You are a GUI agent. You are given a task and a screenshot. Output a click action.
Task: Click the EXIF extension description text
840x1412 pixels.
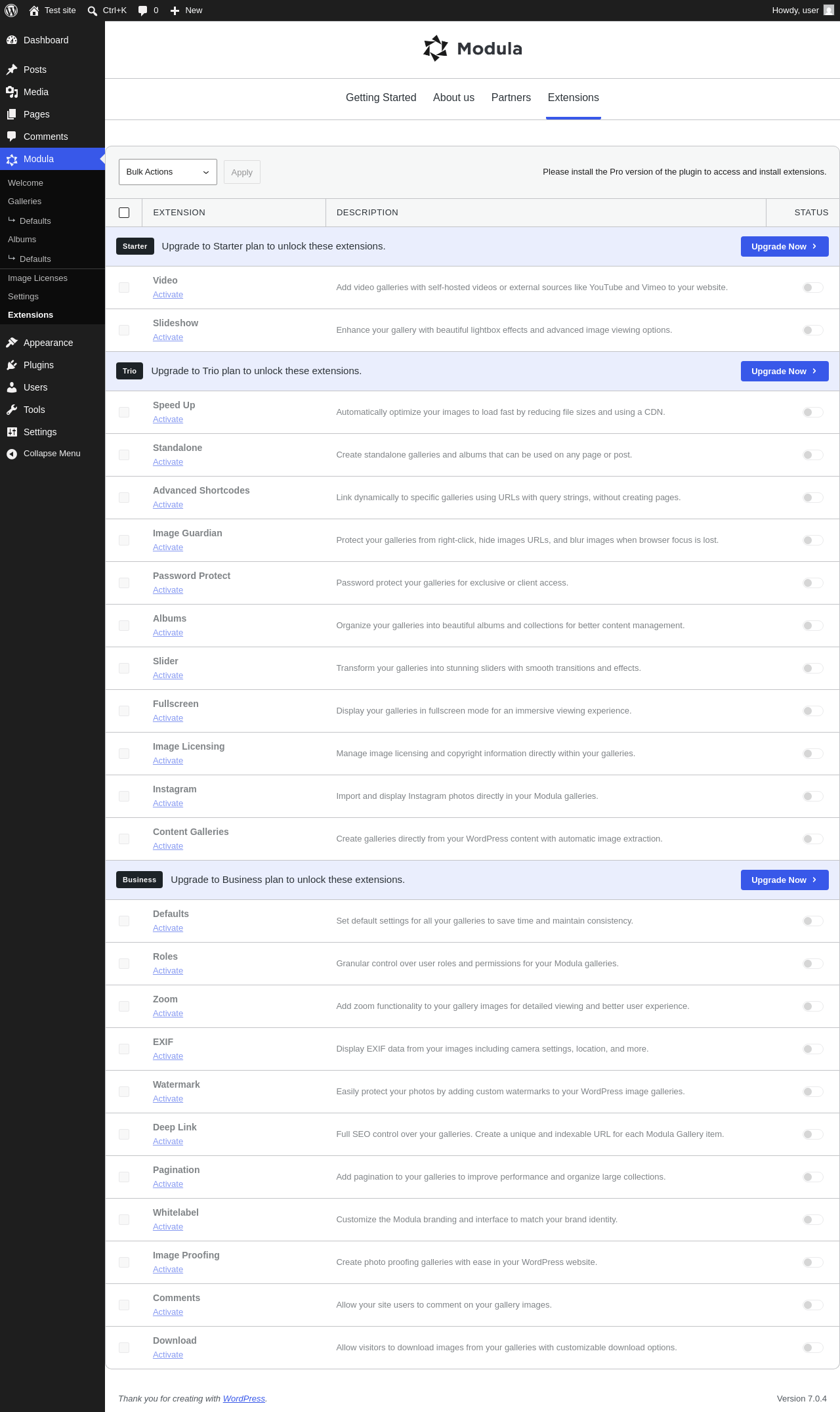492,1049
